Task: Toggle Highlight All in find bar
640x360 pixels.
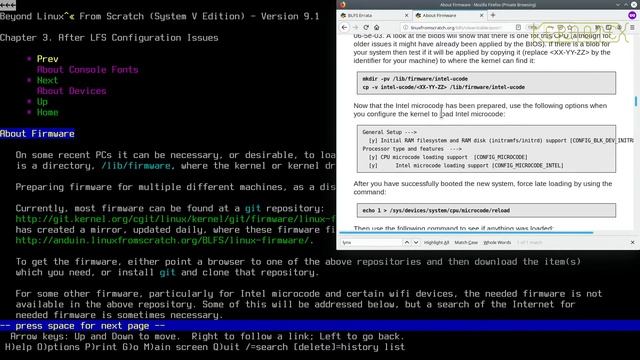Action: pos(436,242)
